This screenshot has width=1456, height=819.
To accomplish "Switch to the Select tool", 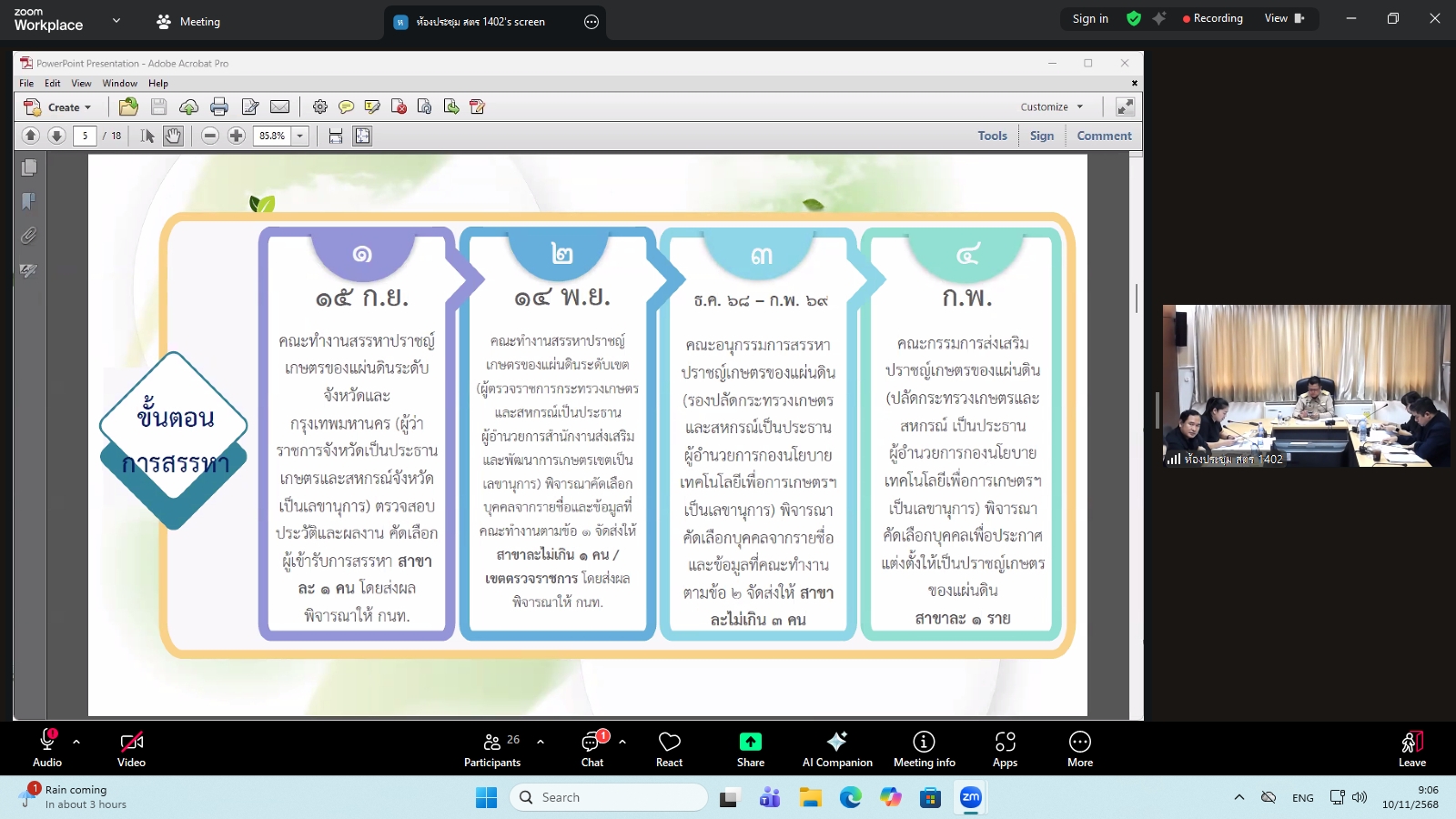I will [146, 136].
